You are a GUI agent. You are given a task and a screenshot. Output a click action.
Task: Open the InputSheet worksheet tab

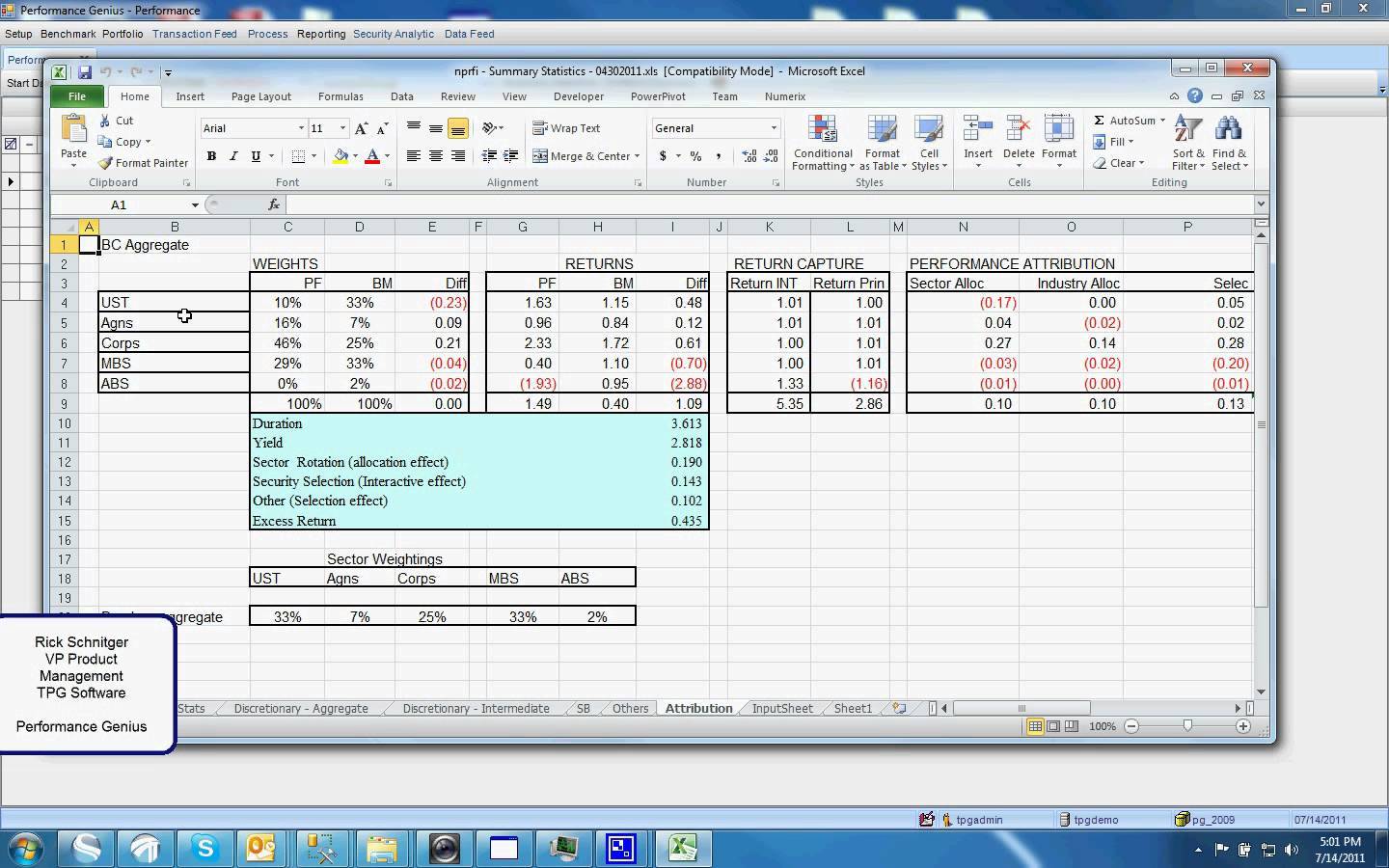tap(782, 708)
